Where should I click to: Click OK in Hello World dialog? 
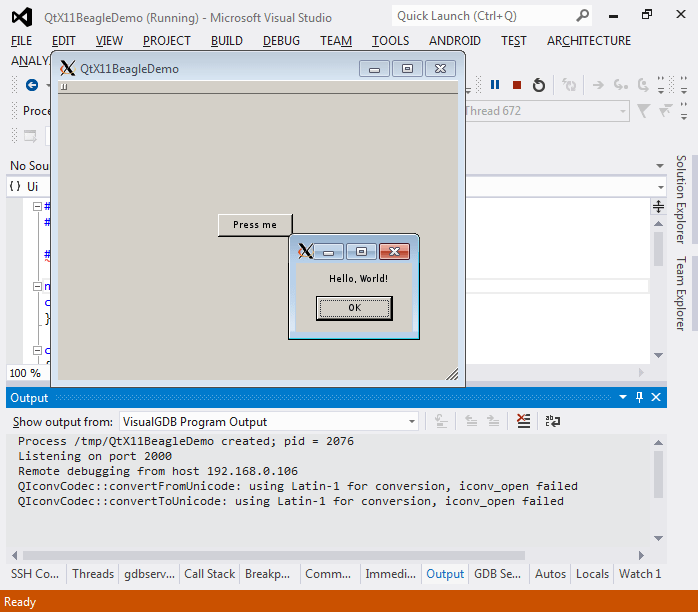354,308
